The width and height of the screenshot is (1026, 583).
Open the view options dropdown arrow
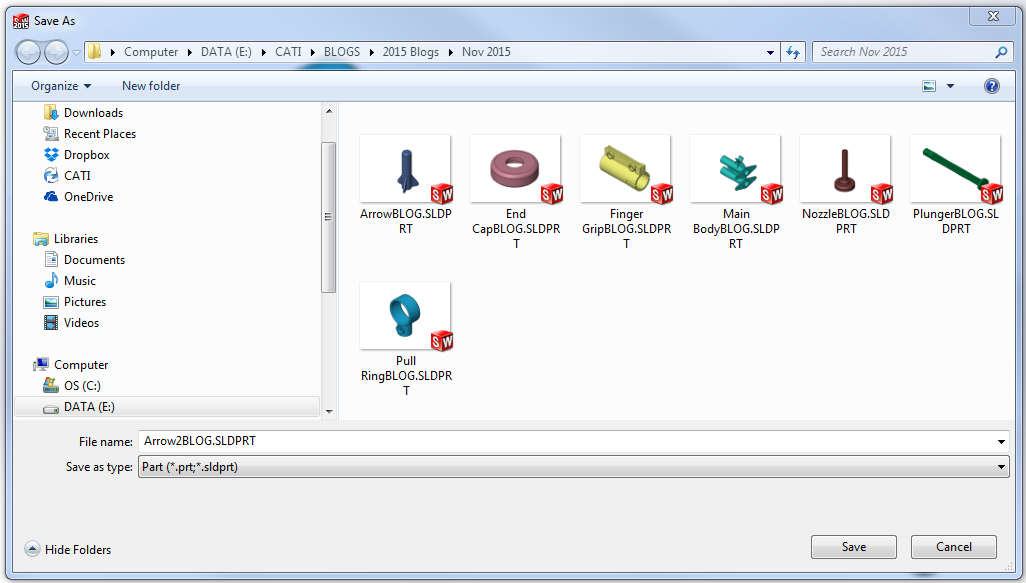pyautogui.click(x=950, y=86)
